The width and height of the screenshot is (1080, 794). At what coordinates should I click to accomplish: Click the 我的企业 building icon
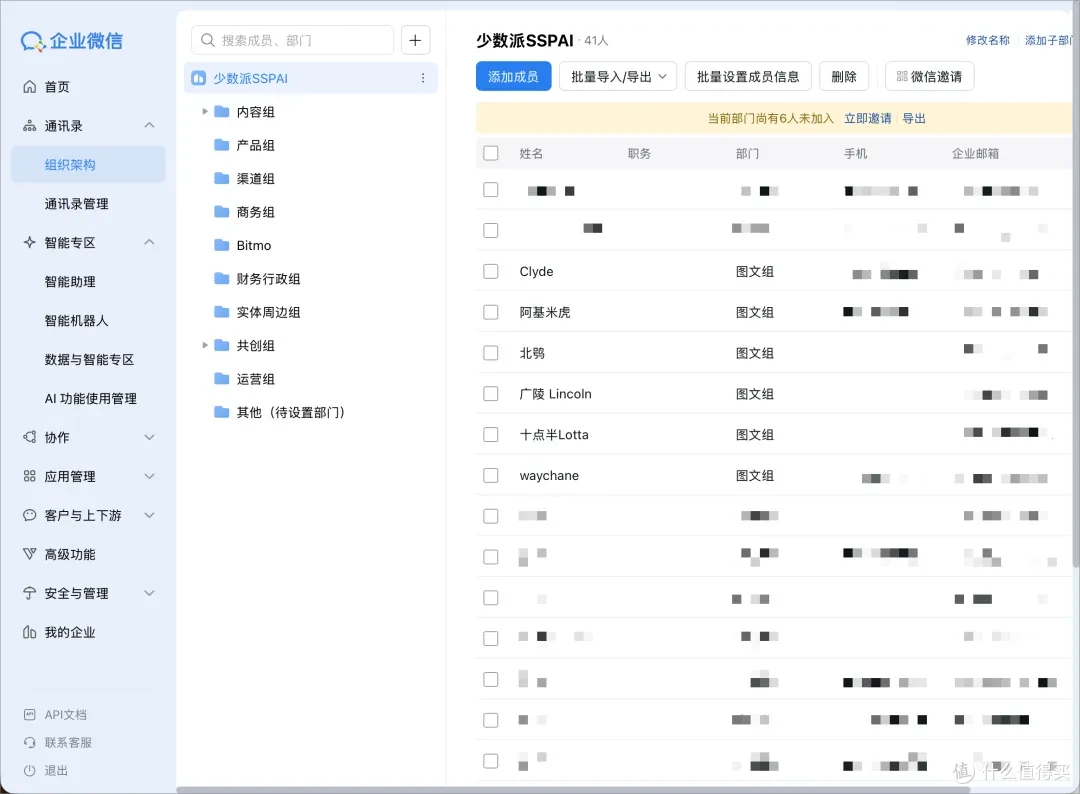30,632
